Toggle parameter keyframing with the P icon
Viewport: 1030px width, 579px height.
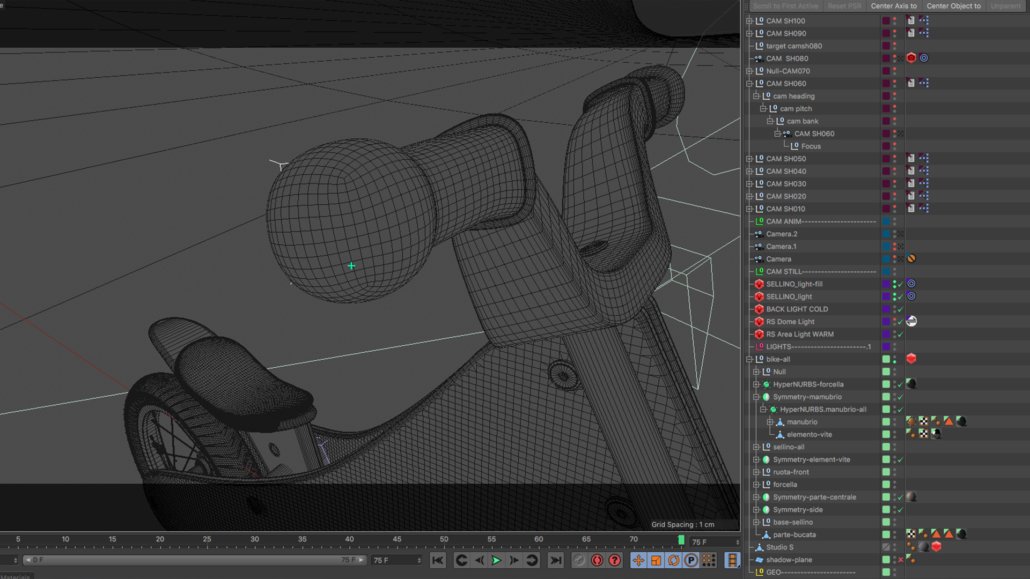pyautogui.click(x=691, y=560)
